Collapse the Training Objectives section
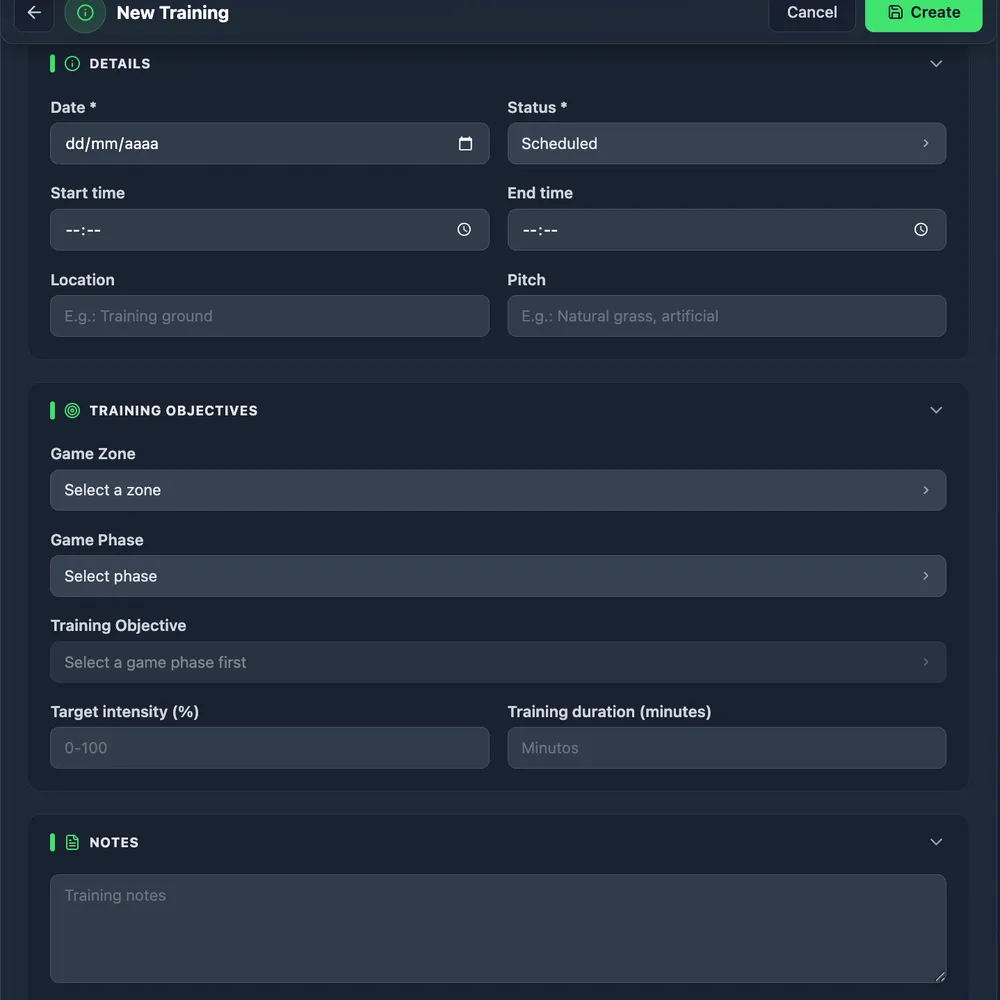Screen dimensions: 1000x1000 (936, 410)
